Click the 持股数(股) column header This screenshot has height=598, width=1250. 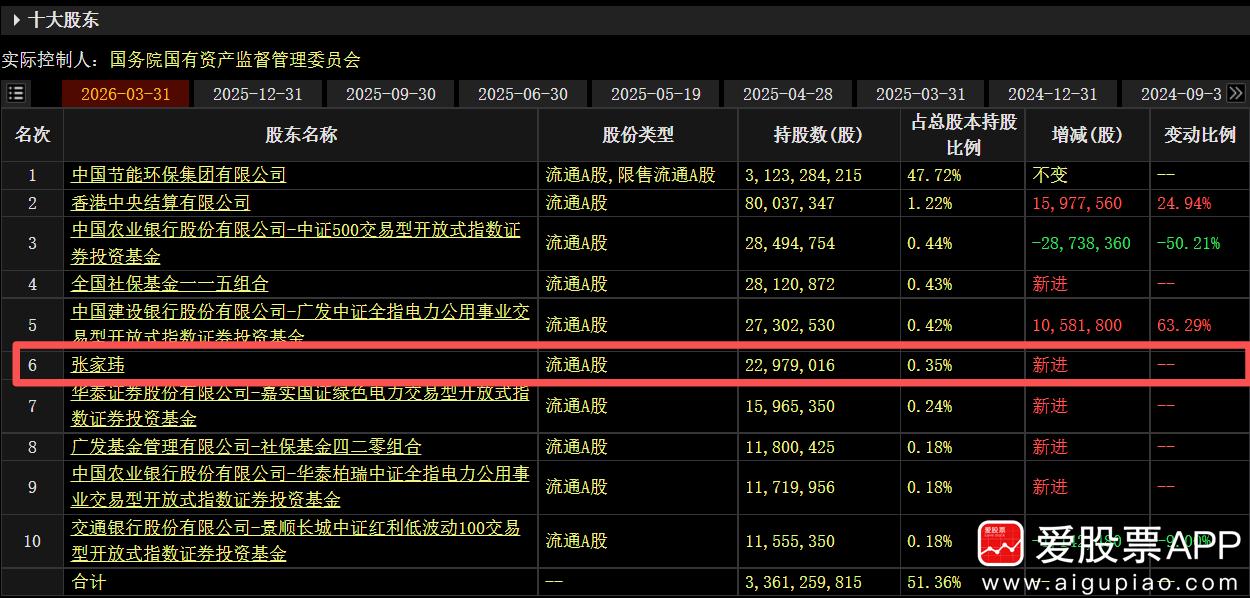coord(818,135)
